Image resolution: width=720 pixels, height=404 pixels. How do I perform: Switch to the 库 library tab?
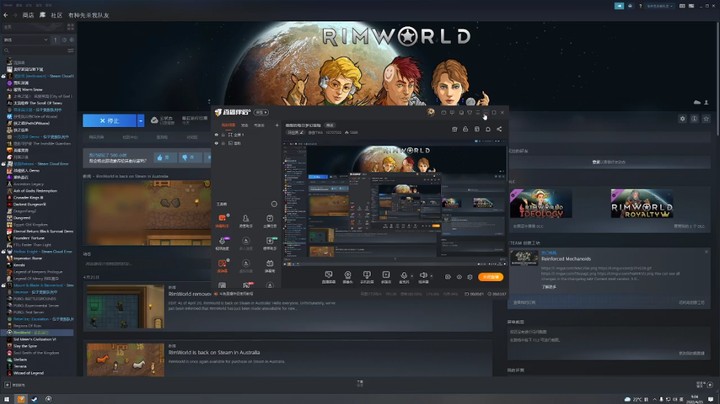coord(42,15)
